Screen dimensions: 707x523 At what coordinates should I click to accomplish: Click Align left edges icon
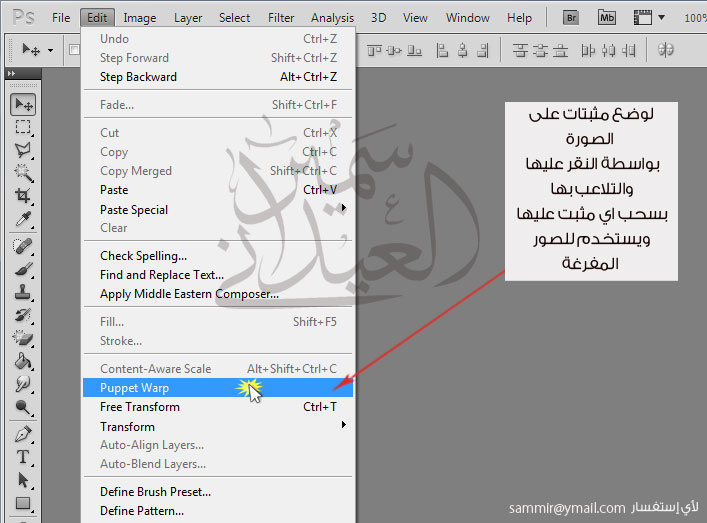tap(442, 50)
